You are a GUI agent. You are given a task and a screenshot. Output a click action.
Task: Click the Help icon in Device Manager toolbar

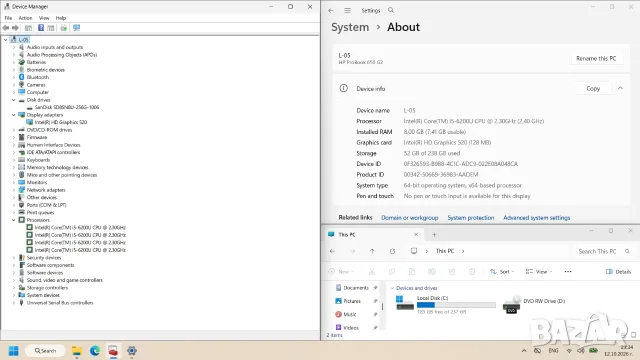tap(41, 28)
